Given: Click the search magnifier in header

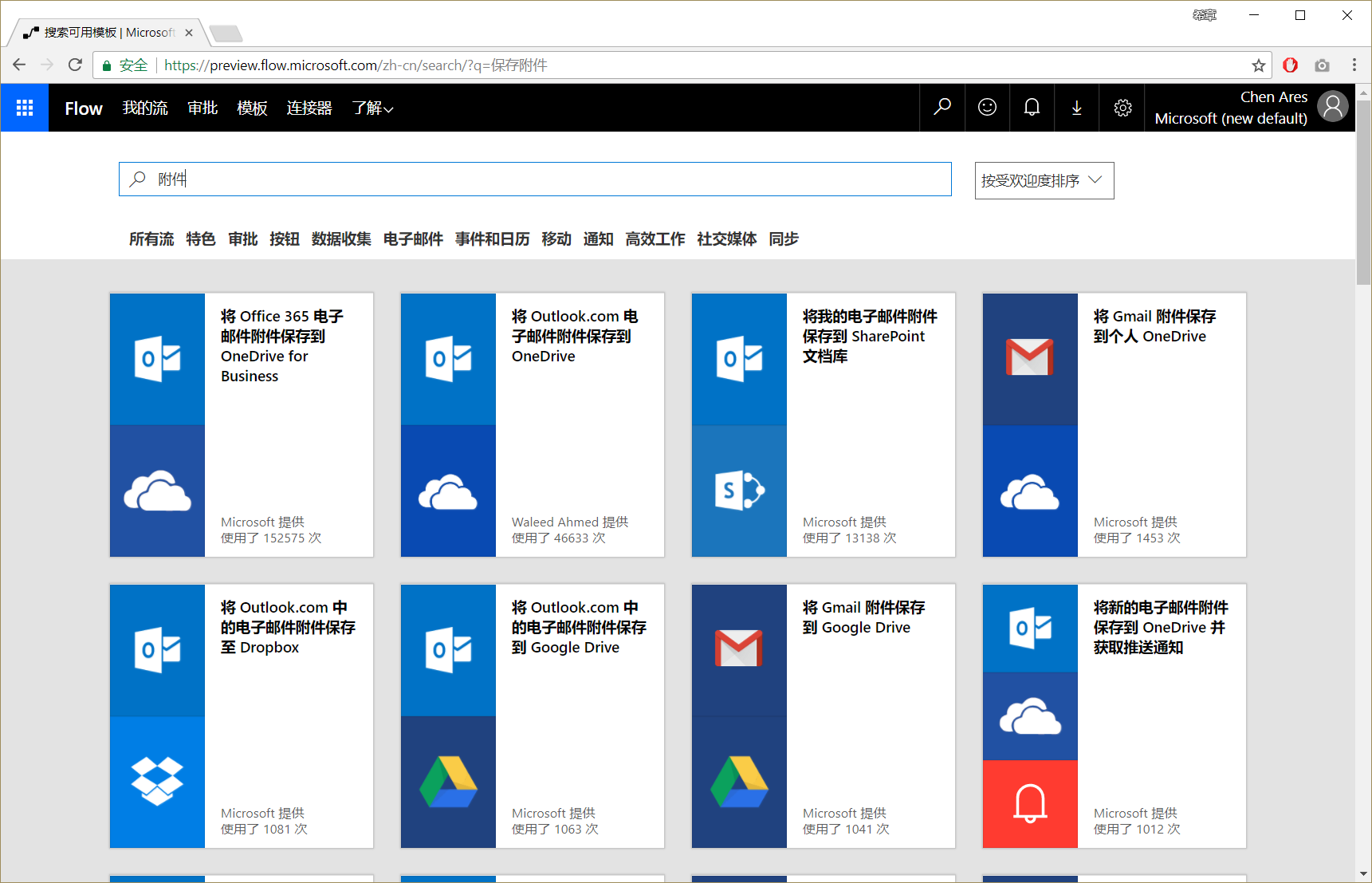Looking at the screenshot, I should [942, 107].
